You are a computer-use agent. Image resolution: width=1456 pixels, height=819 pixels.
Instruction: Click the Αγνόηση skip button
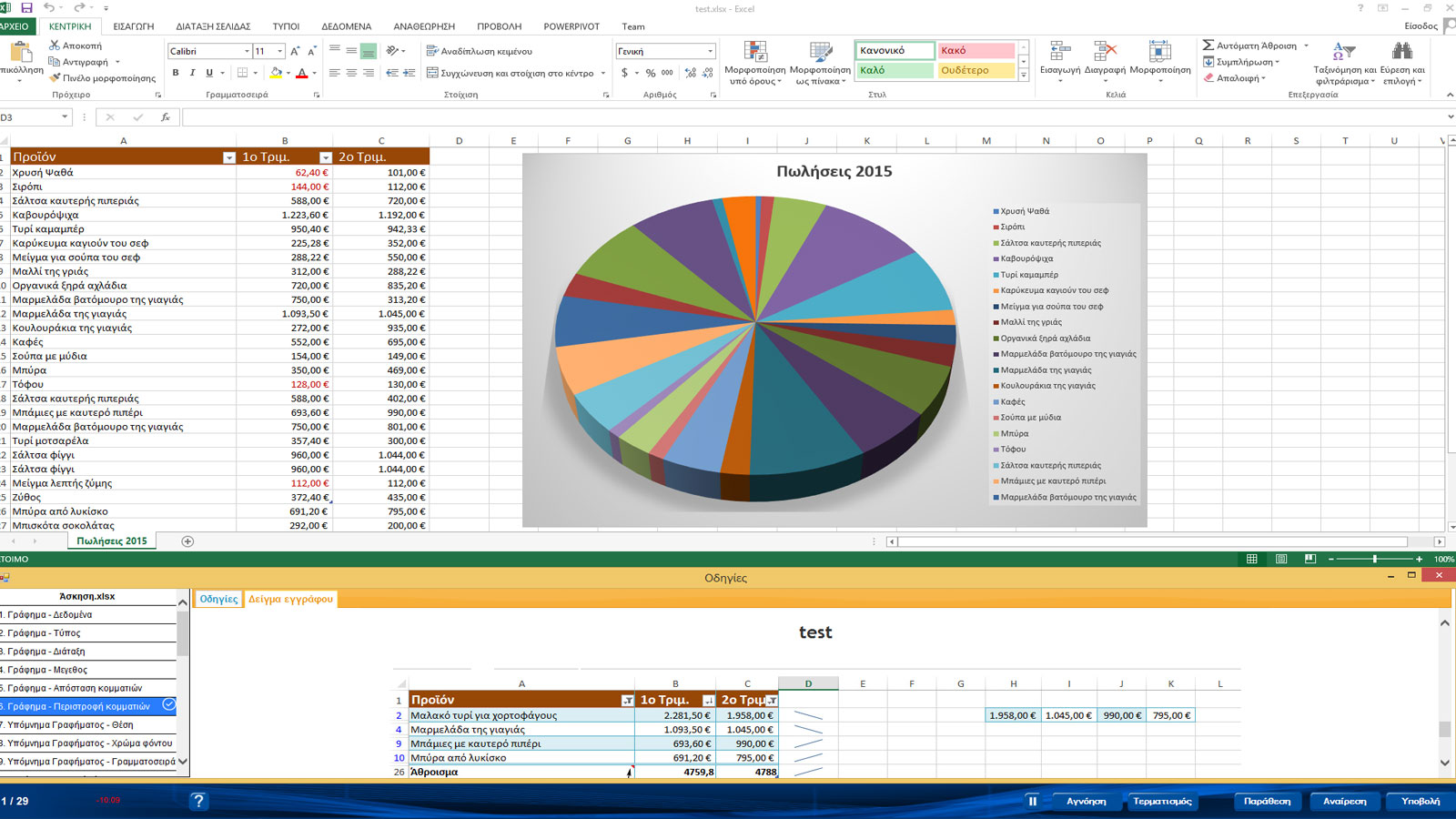(1086, 801)
